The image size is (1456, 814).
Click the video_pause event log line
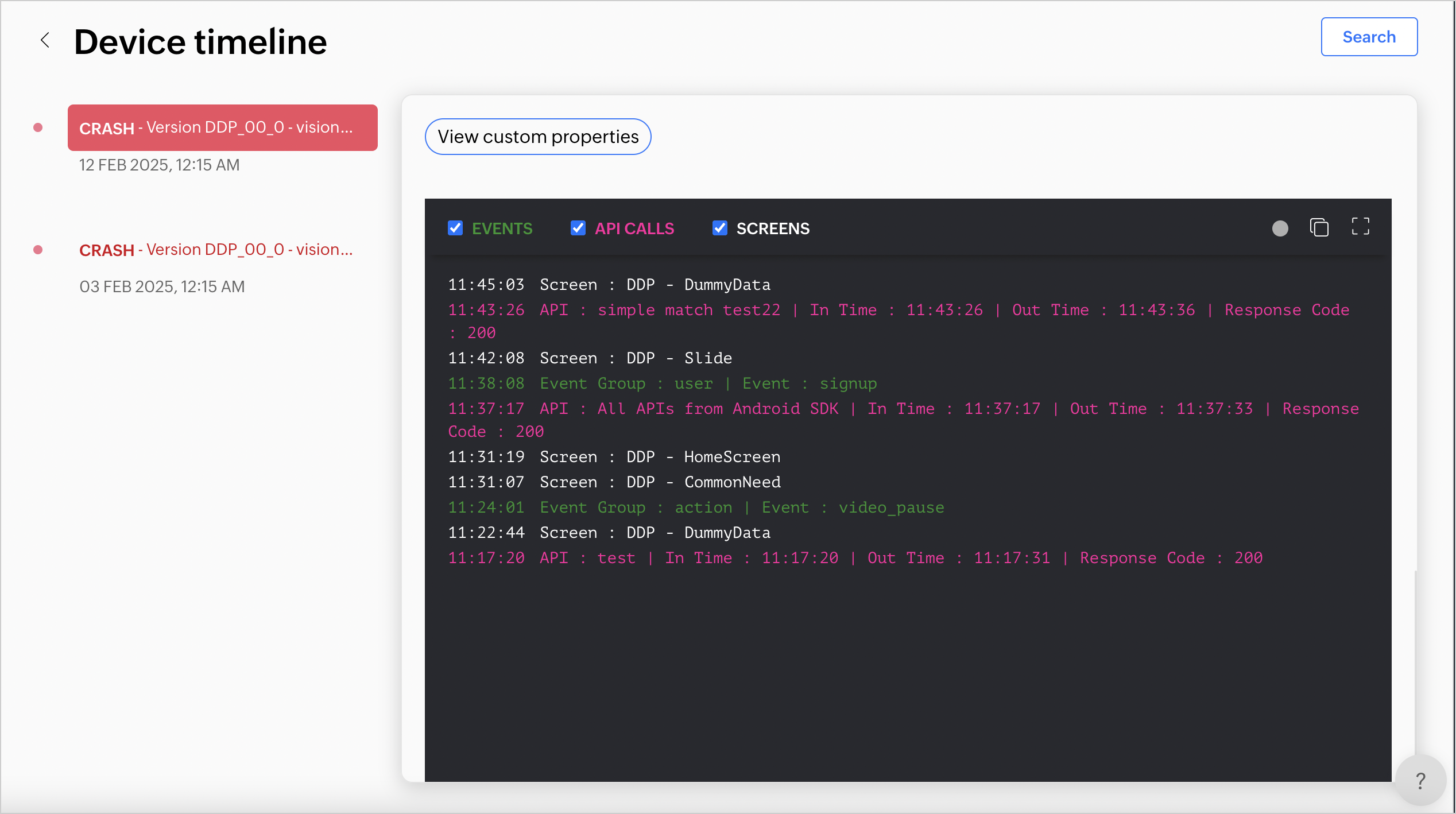[695, 507]
